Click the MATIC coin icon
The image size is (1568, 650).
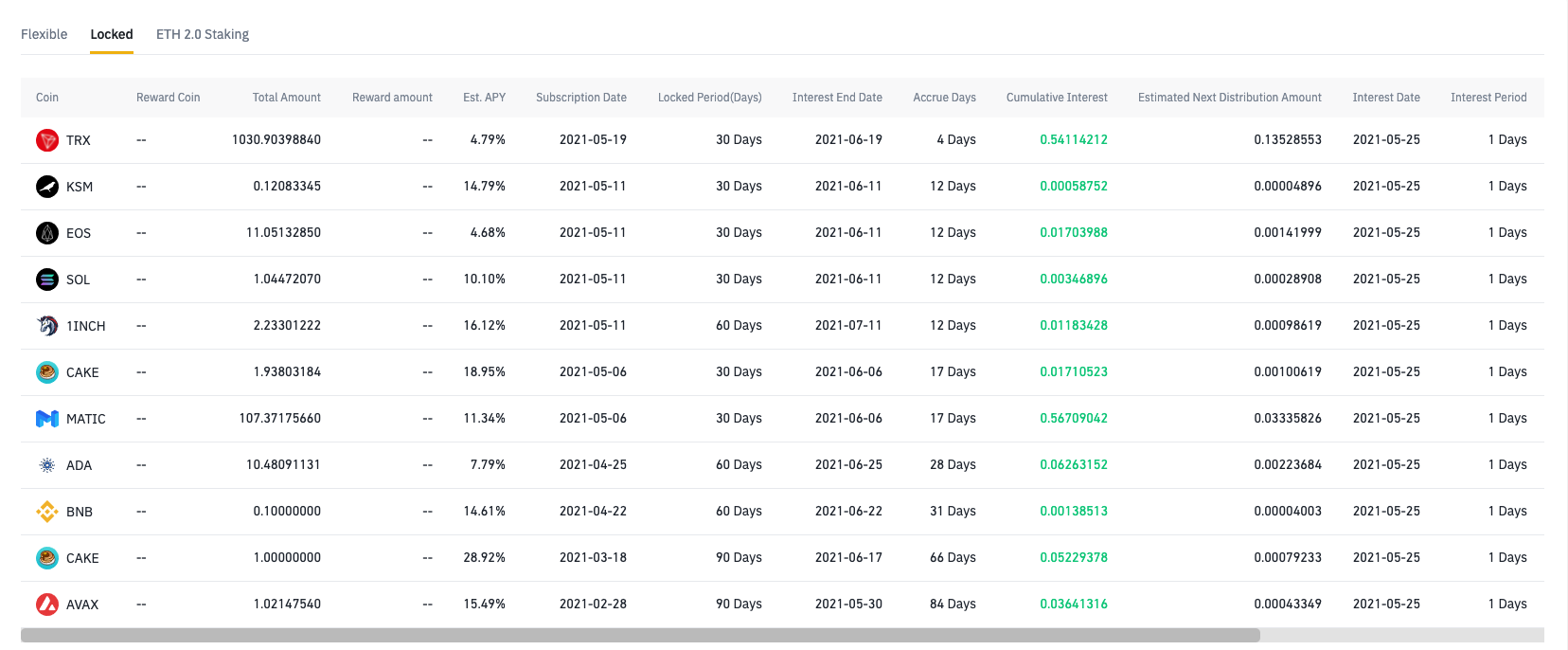(47, 419)
